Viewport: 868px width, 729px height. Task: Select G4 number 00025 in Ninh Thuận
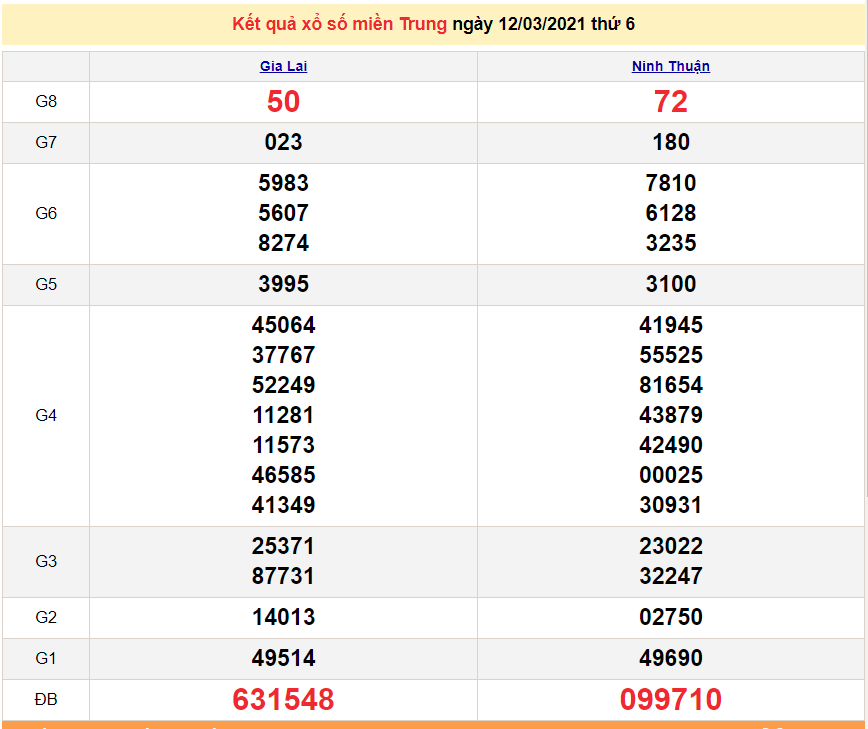(671, 476)
